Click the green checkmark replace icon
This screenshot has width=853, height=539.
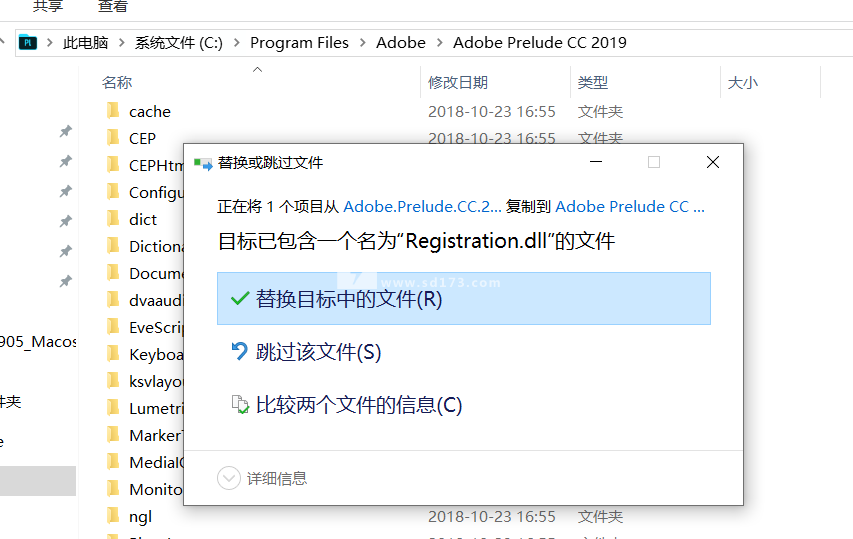(x=239, y=298)
